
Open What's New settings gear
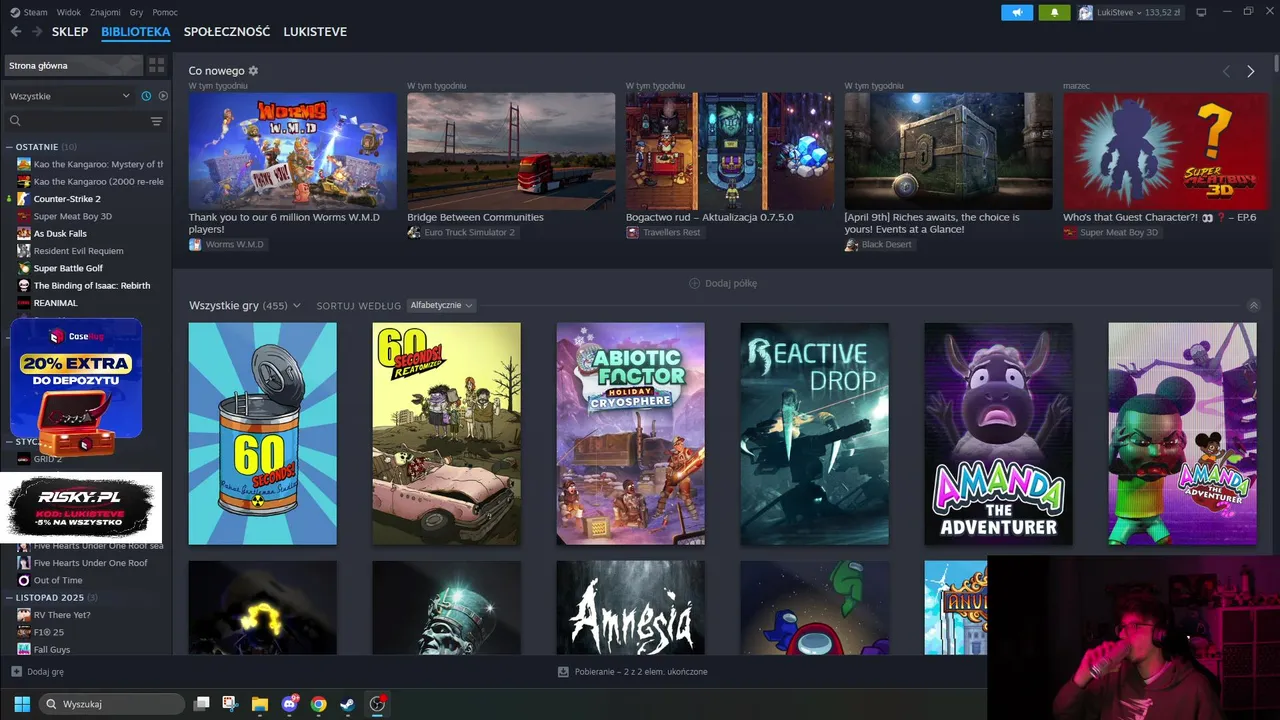click(253, 71)
